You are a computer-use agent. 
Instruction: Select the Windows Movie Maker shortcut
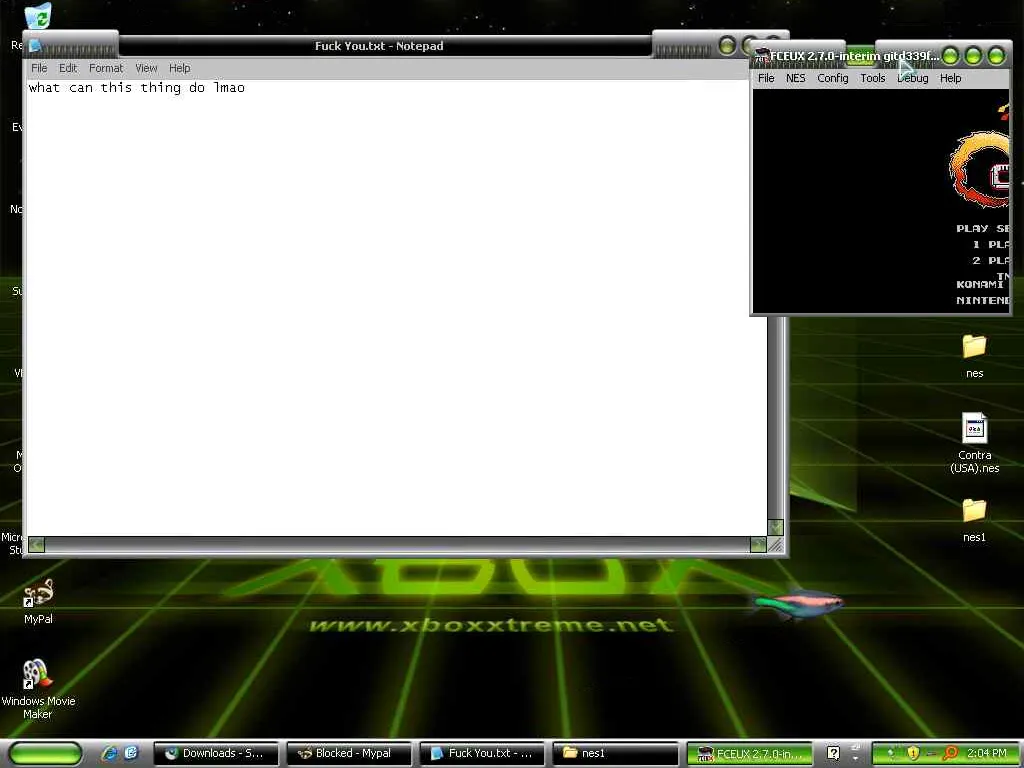pos(38,689)
